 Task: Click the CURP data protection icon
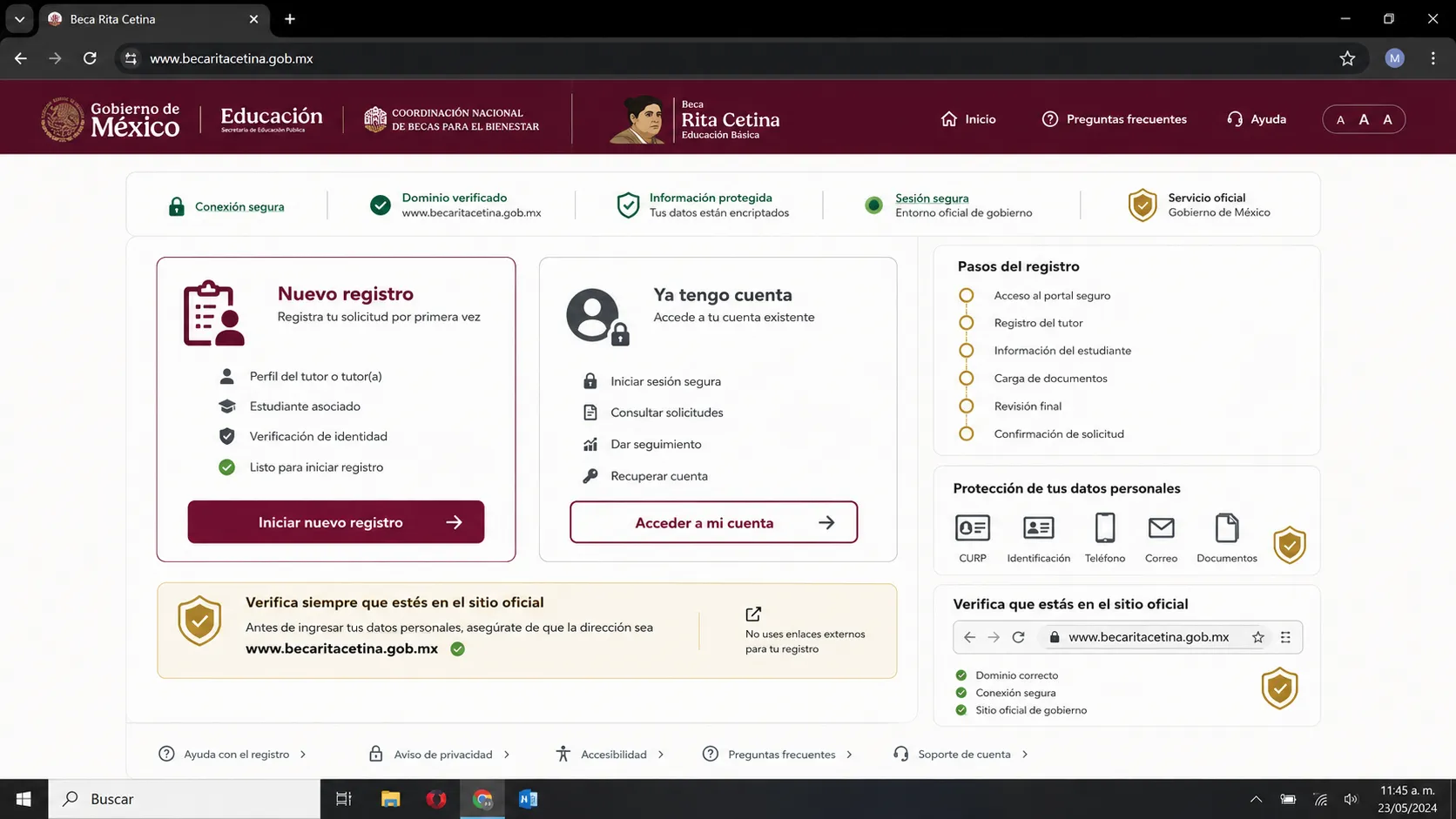973,527
